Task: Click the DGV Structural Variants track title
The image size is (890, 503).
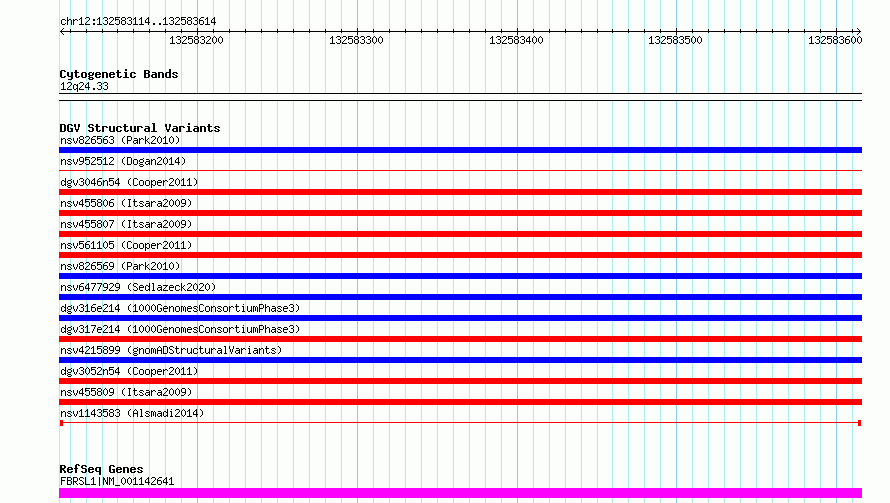Action: 140,128
